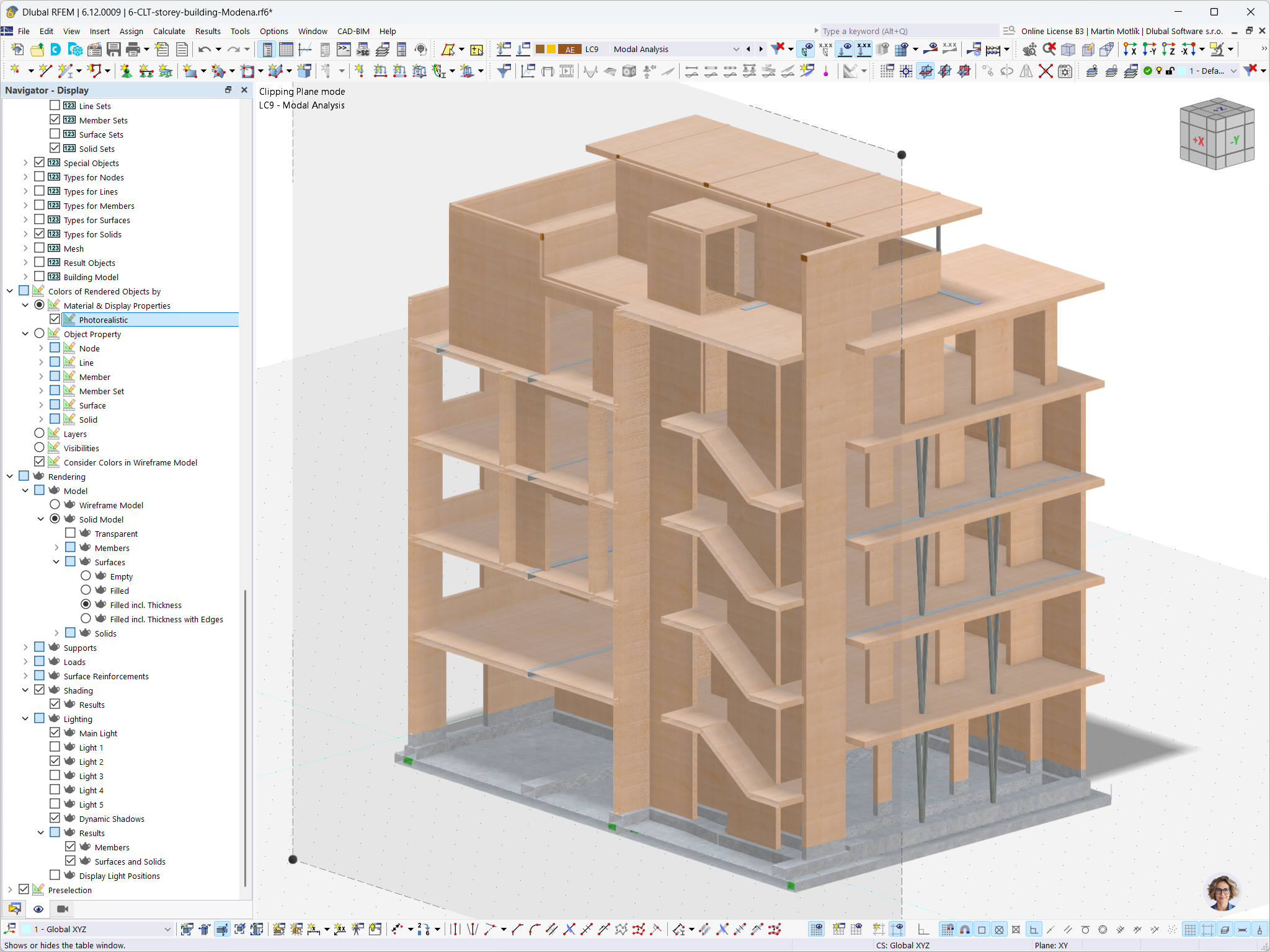Collapse the Lighting tree node
The width and height of the screenshot is (1270, 952).
point(25,718)
